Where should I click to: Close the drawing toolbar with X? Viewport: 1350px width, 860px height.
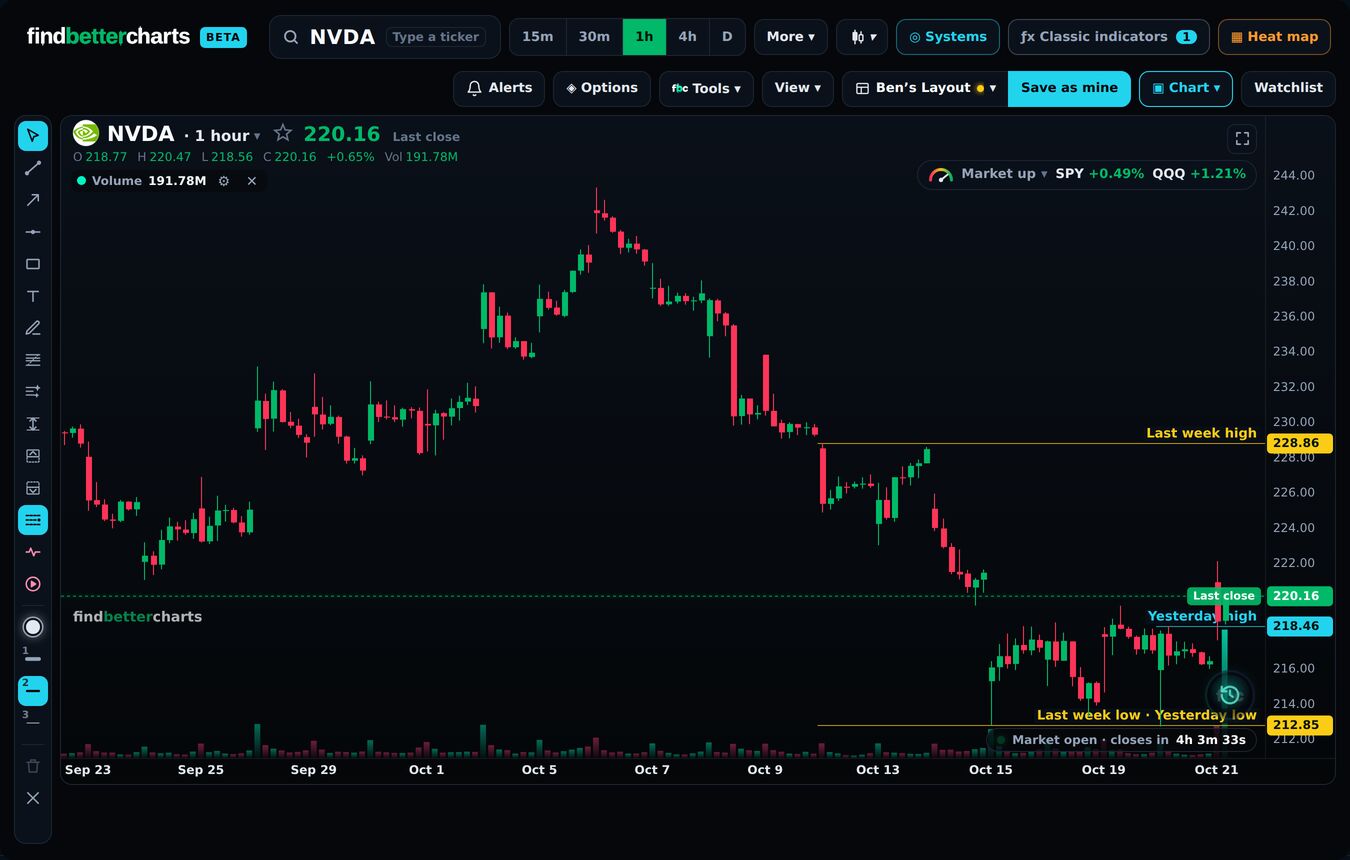click(33, 798)
